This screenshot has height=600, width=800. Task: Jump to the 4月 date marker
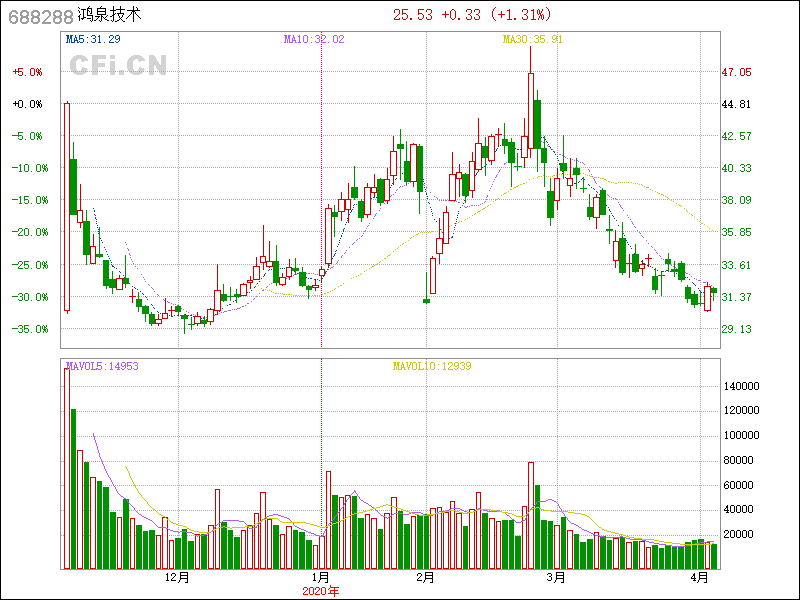[700, 577]
